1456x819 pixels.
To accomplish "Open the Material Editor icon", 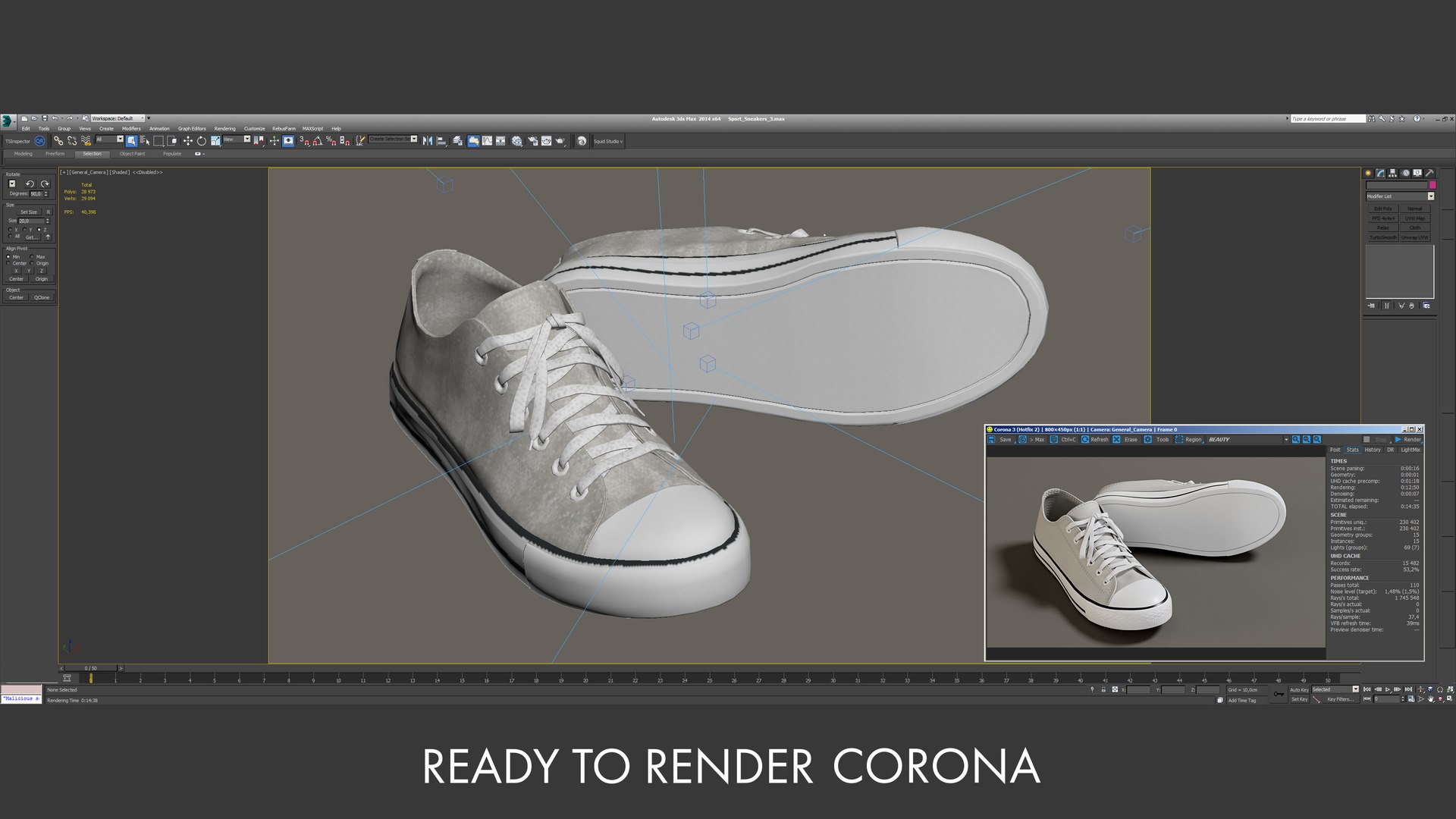I will pos(516,141).
